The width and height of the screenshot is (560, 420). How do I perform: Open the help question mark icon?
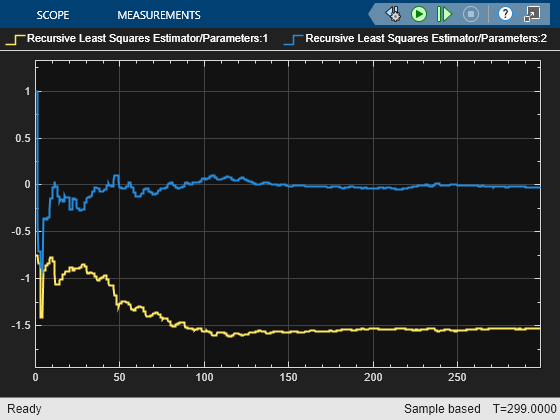[x=505, y=14]
